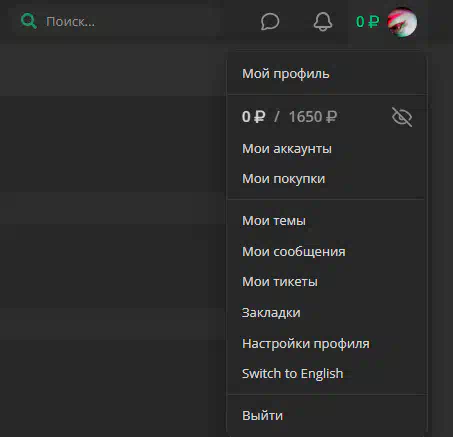
Task: Open the conversations chat bubble icon
Action: [x=270, y=22]
